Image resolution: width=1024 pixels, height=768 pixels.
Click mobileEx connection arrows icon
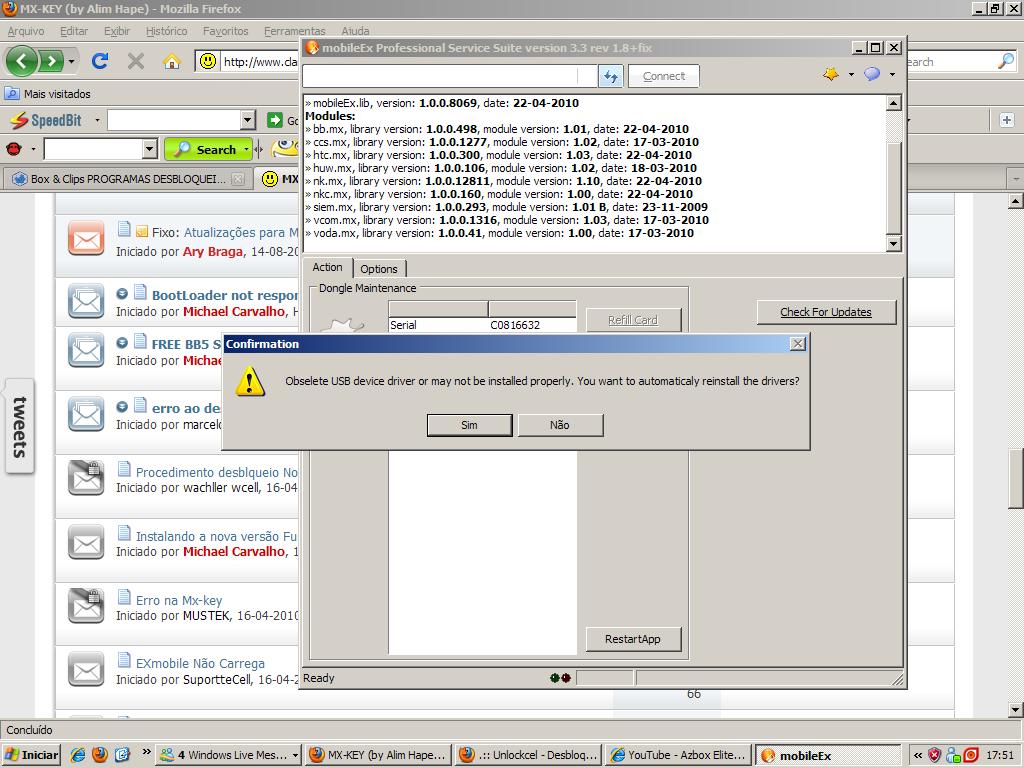tap(611, 76)
